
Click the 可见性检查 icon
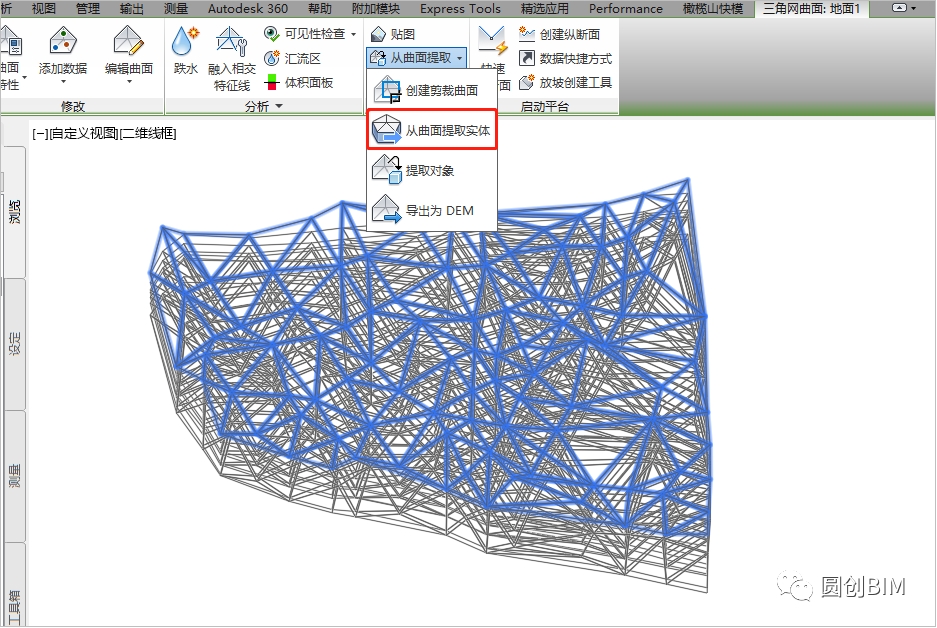(x=272, y=34)
